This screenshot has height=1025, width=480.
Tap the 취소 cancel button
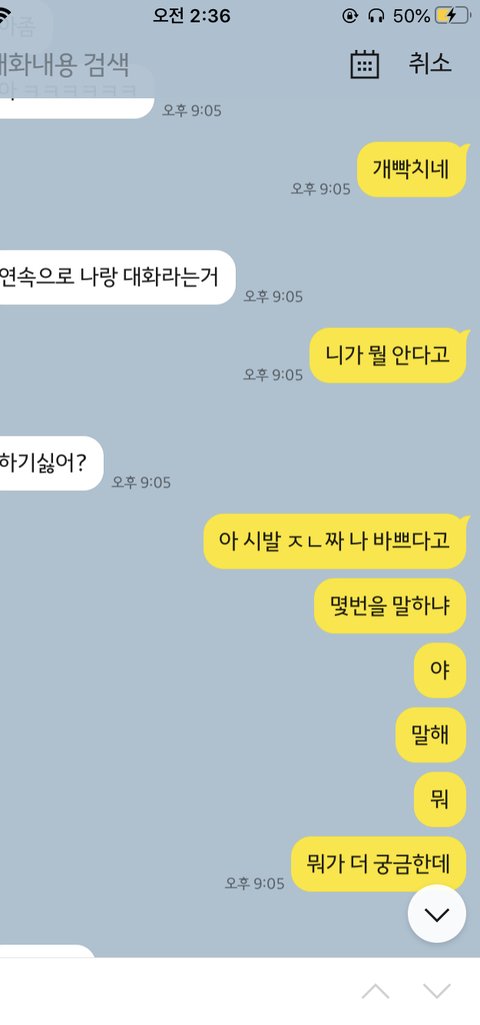pyautogui.click(x=430, y=63)
